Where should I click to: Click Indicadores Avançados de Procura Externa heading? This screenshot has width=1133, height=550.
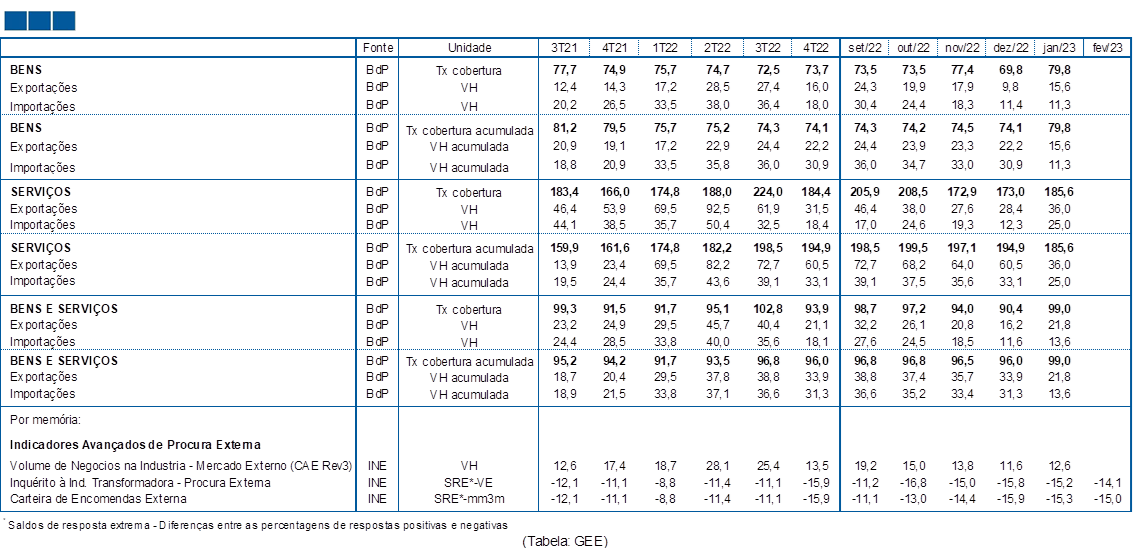[x=136, y=444]
